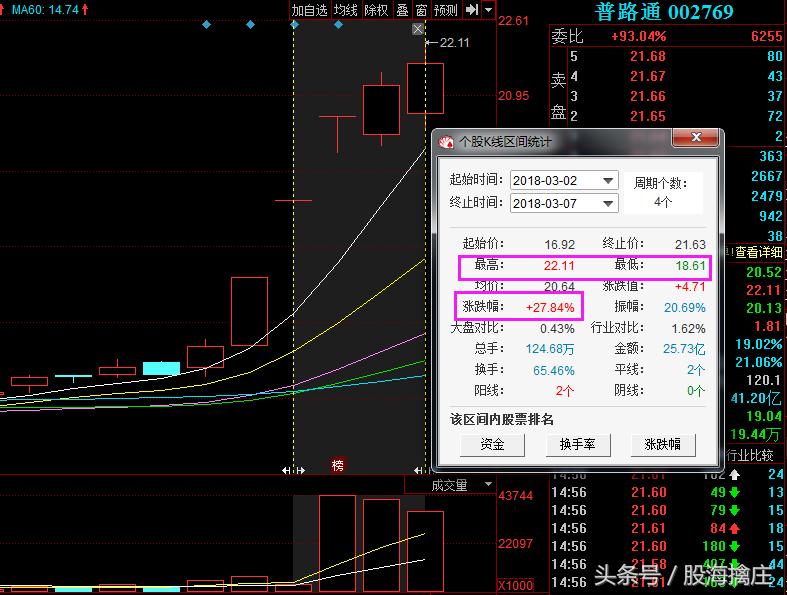Open the 行业比较 tab

pos(750,455)
